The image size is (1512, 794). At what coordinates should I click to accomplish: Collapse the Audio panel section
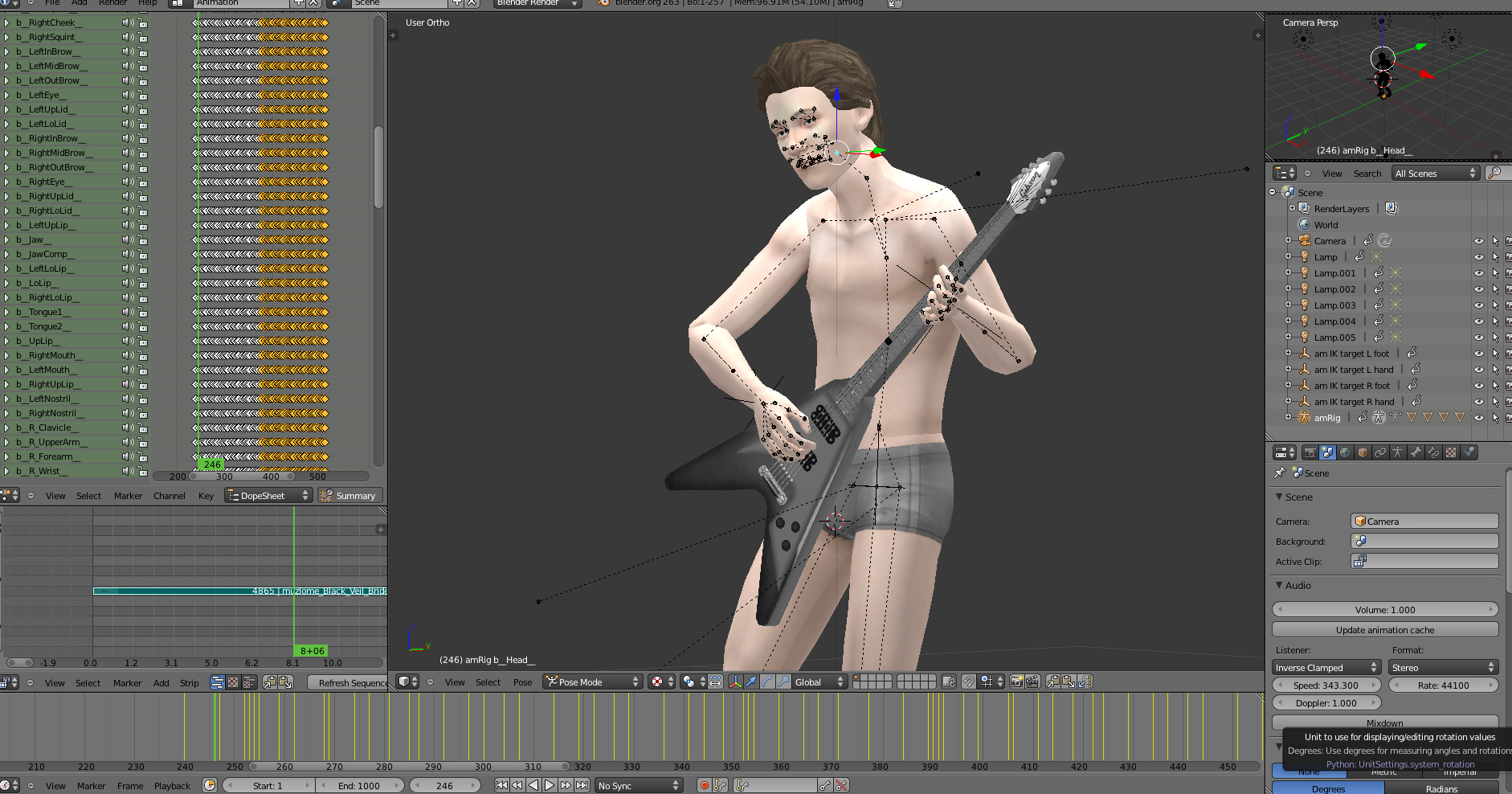(x=1279, y=585)
